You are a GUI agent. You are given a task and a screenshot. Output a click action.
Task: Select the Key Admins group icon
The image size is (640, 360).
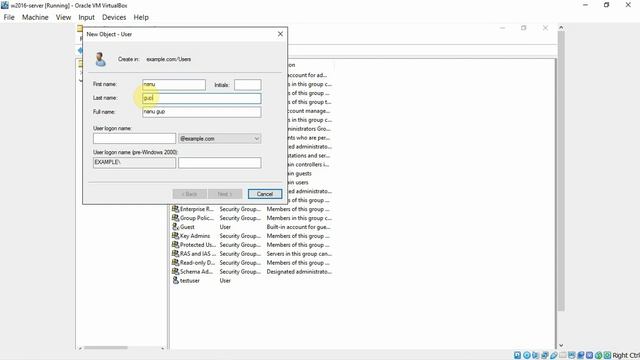[176, 236]
